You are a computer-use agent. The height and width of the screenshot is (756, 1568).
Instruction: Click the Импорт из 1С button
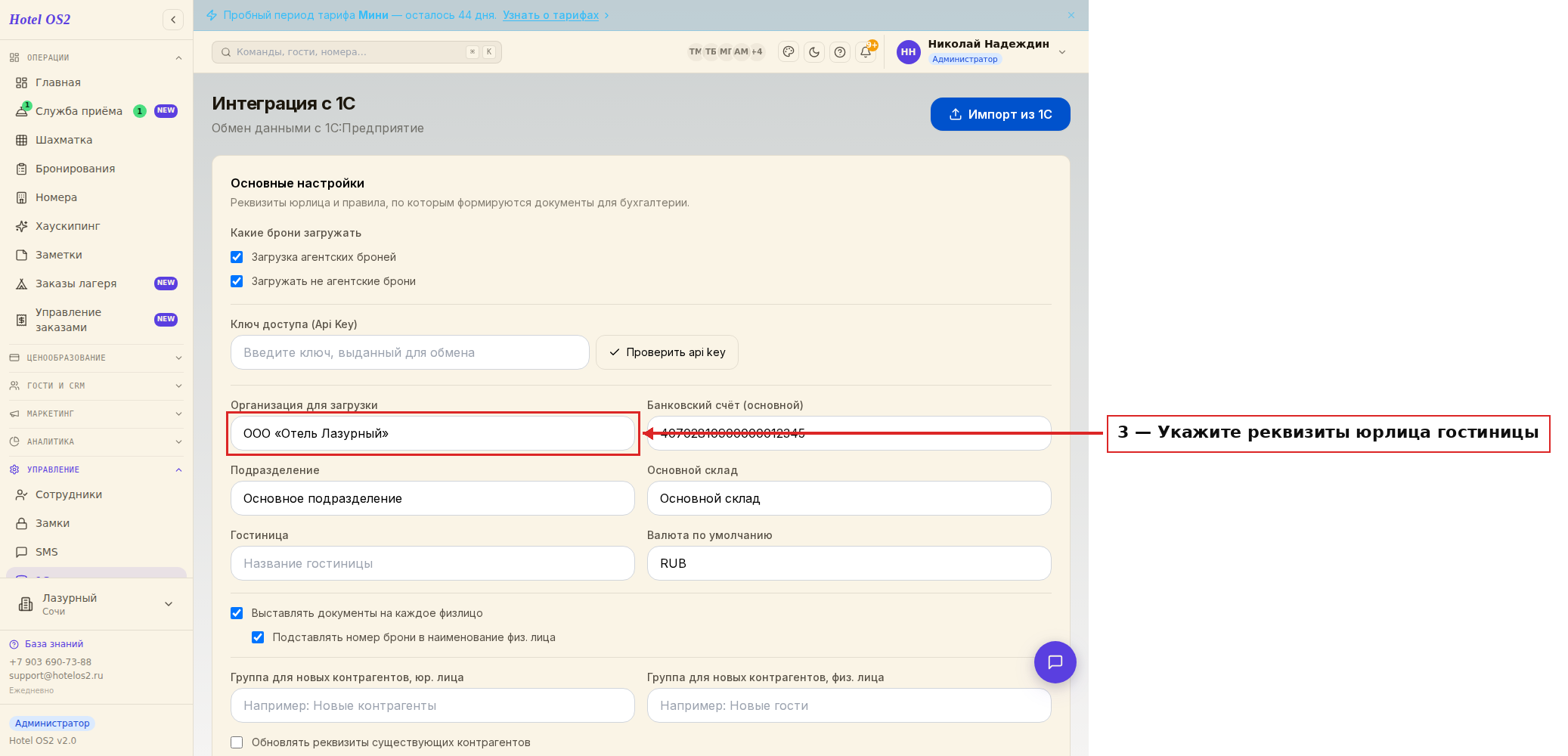point(1000,114)
